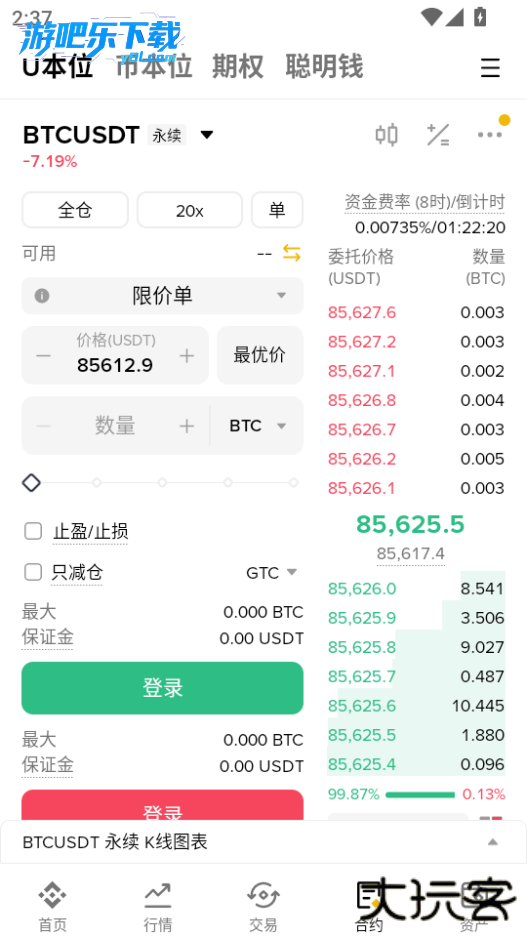Tap the transfer funds arrows icon
Viewport: 527px width, 937px height.
pyautogui.click(x=292, y=253)
